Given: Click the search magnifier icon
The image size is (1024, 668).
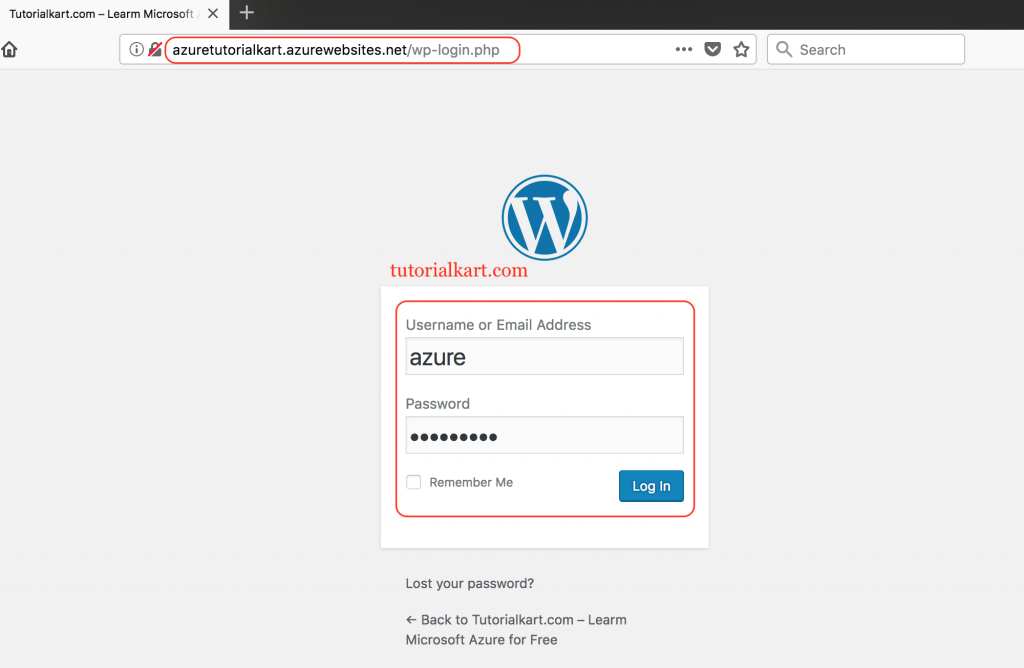Looking at the screenshot, I should (x=784, y=49).
